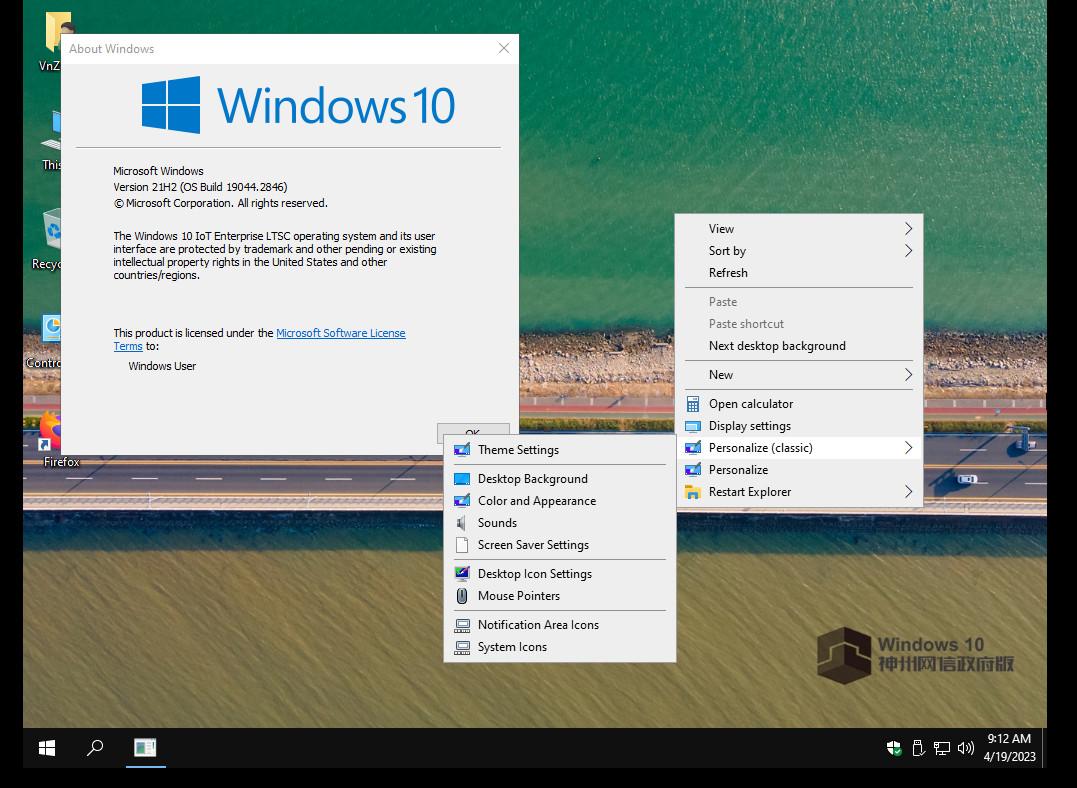This screenshot has width=1077, height=788.
Task: Choose System Icons entry
Action: point(560,647)
